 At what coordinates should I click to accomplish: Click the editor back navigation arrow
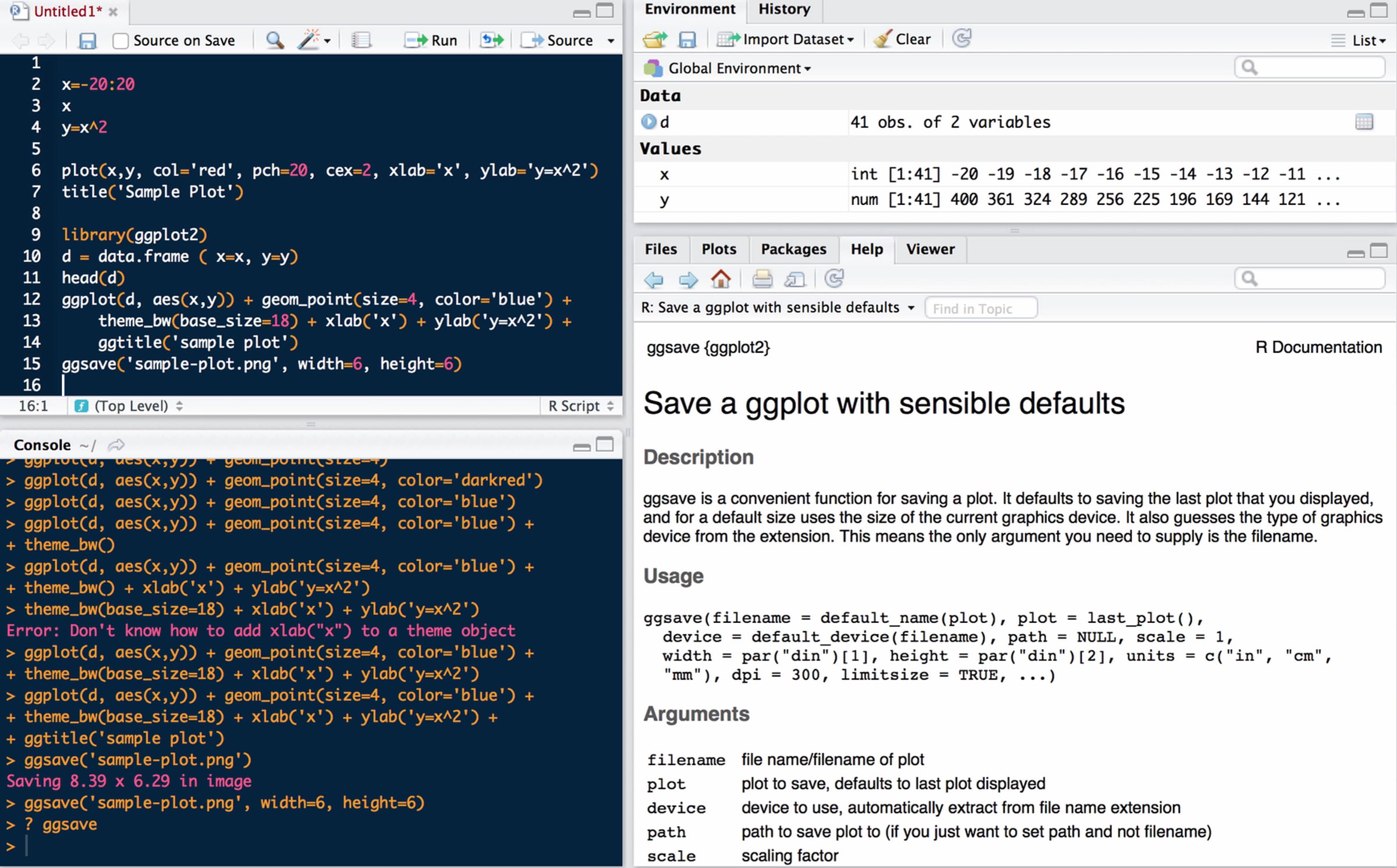(x=20, y=41)
